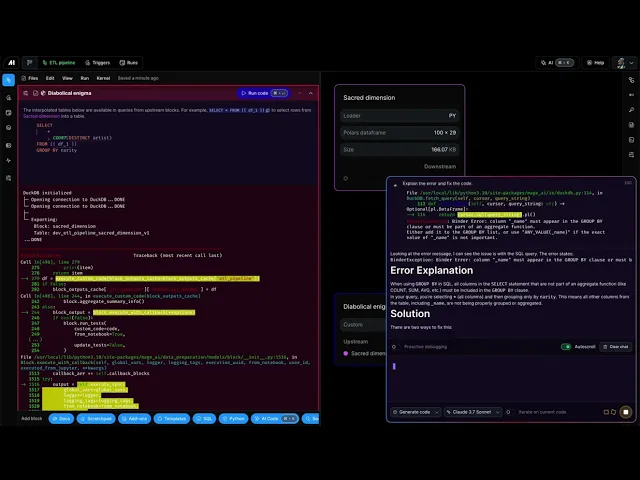Open the Add-ons block button
The height and width of the screenshot is (480, 640).
pyautogui.click(x=134, y=419)
